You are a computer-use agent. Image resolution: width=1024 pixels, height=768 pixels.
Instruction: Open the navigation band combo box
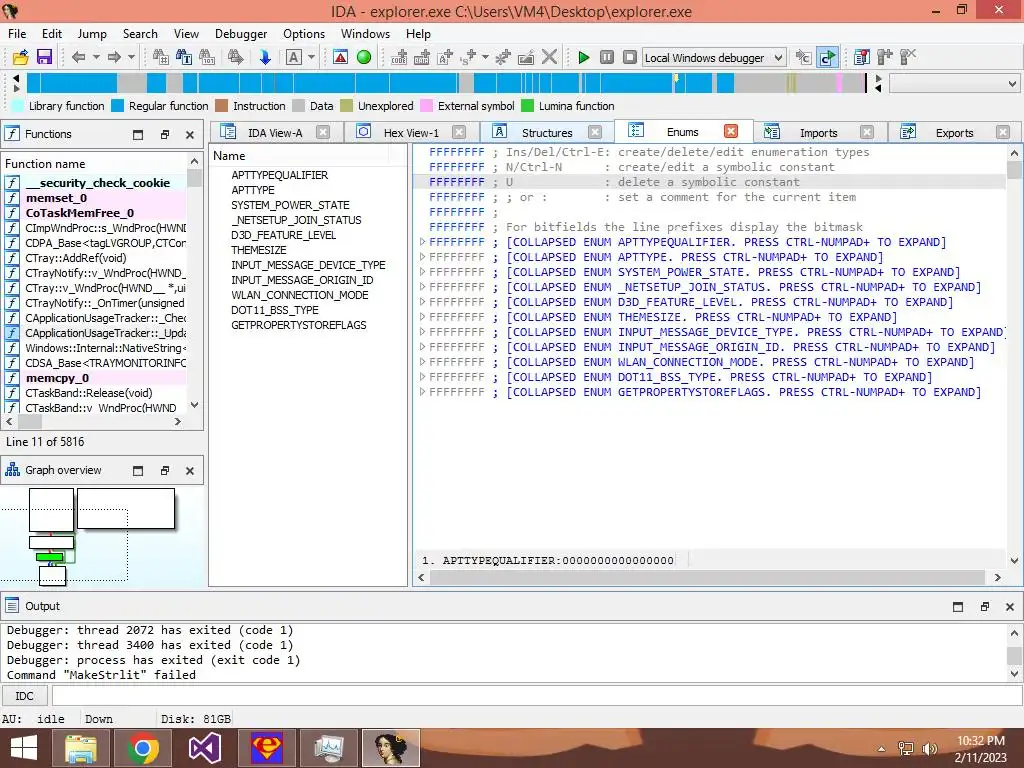click(x=954, y=83)
